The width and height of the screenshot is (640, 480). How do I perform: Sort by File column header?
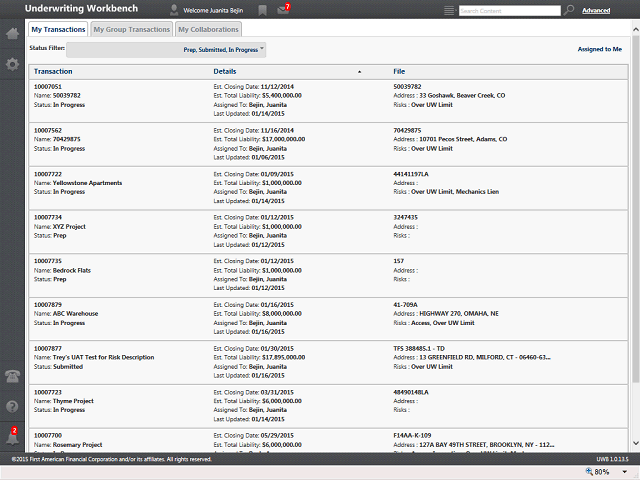pos(399,71)
